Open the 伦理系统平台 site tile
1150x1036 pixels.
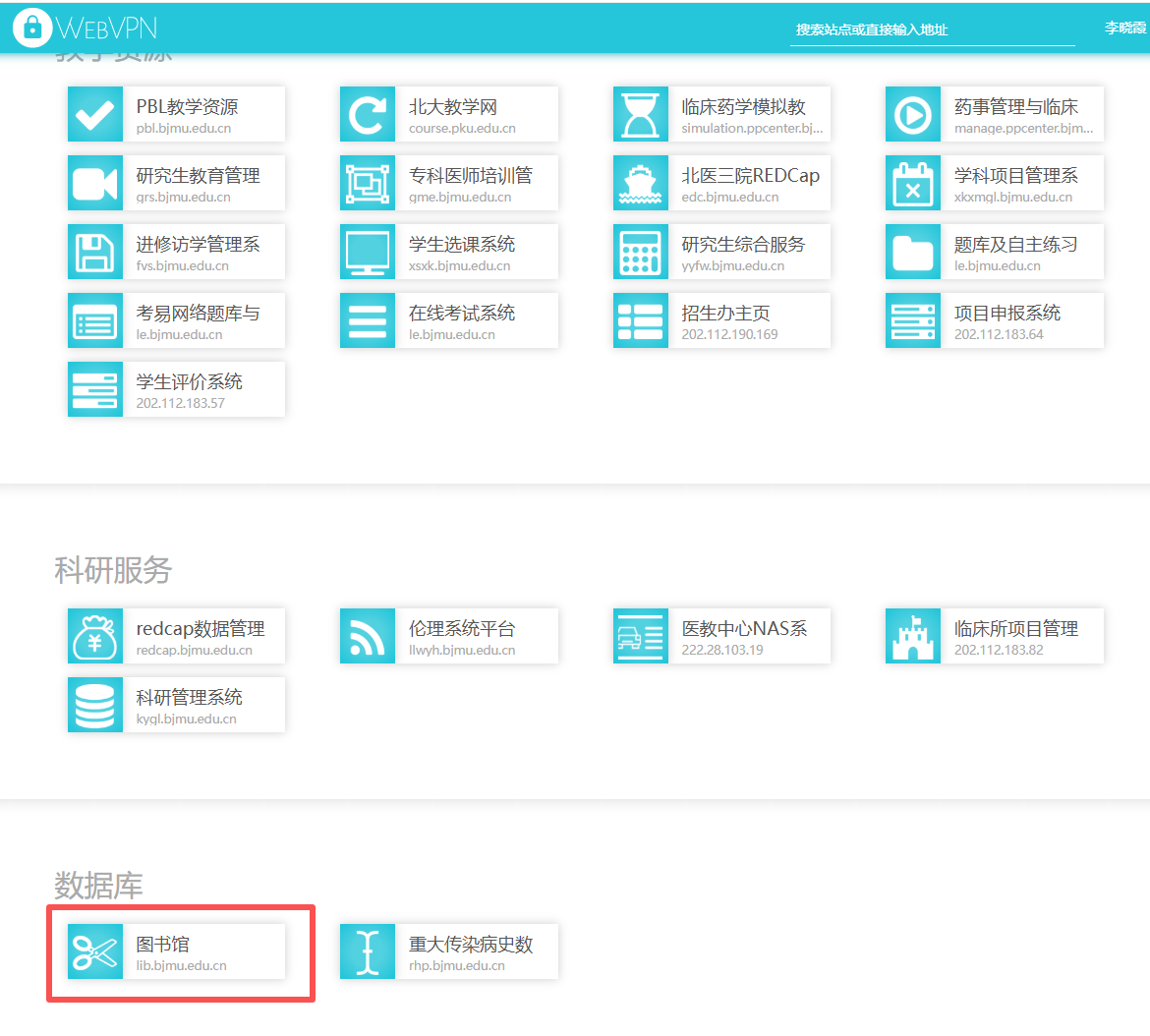click(x=461, y=637)
